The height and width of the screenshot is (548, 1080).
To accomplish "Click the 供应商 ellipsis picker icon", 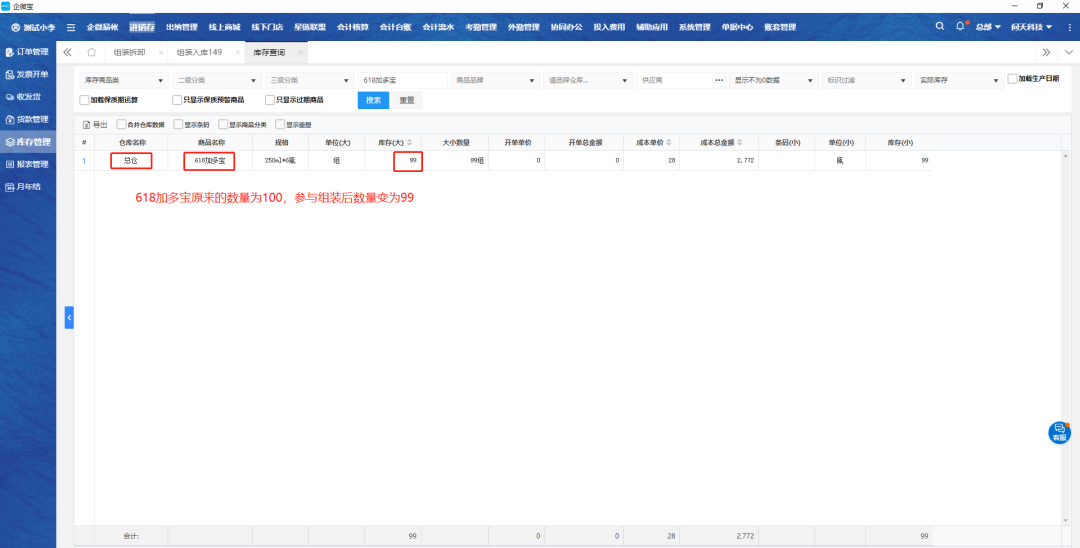I will pyautogui.click(x=719, y=80).
